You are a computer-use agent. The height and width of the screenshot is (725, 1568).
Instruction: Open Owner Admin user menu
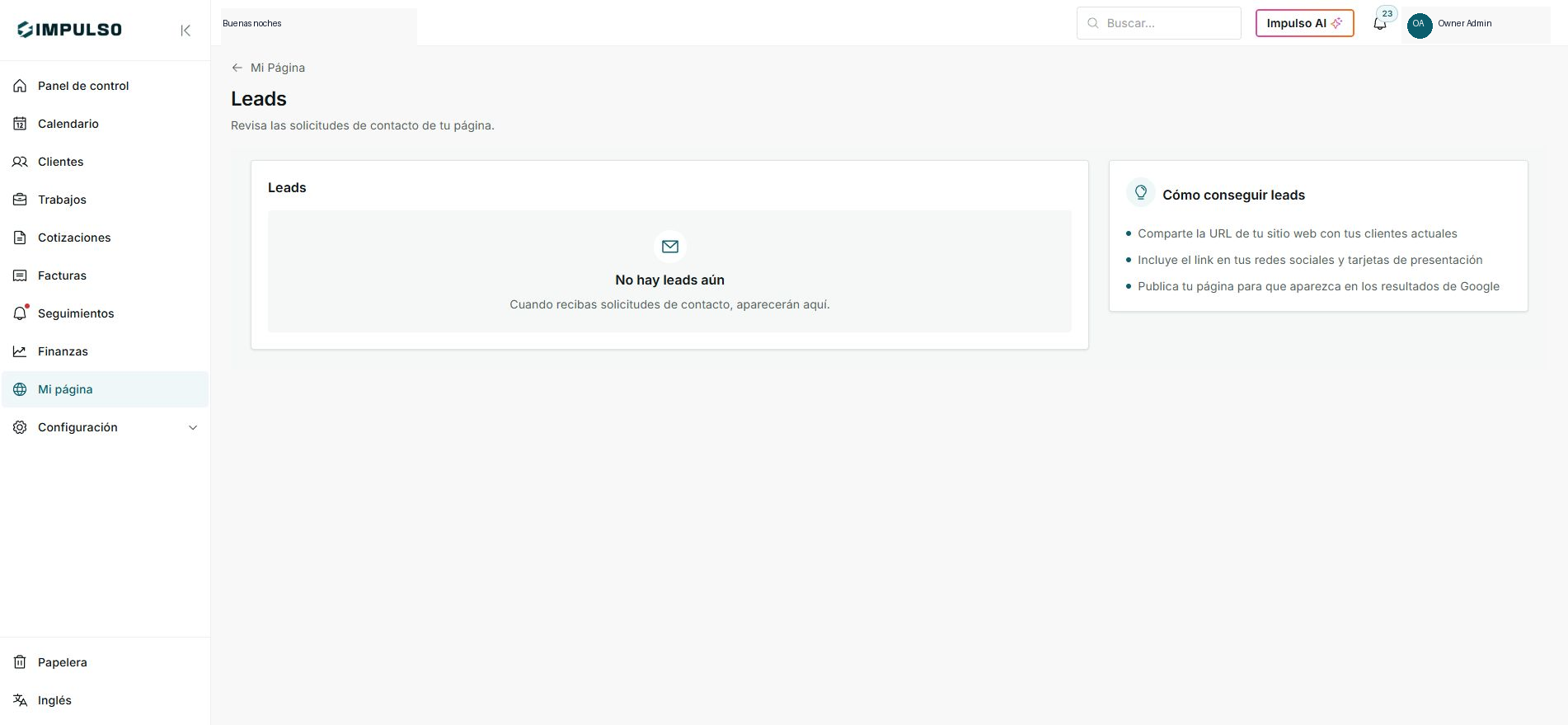(1476, 24)
